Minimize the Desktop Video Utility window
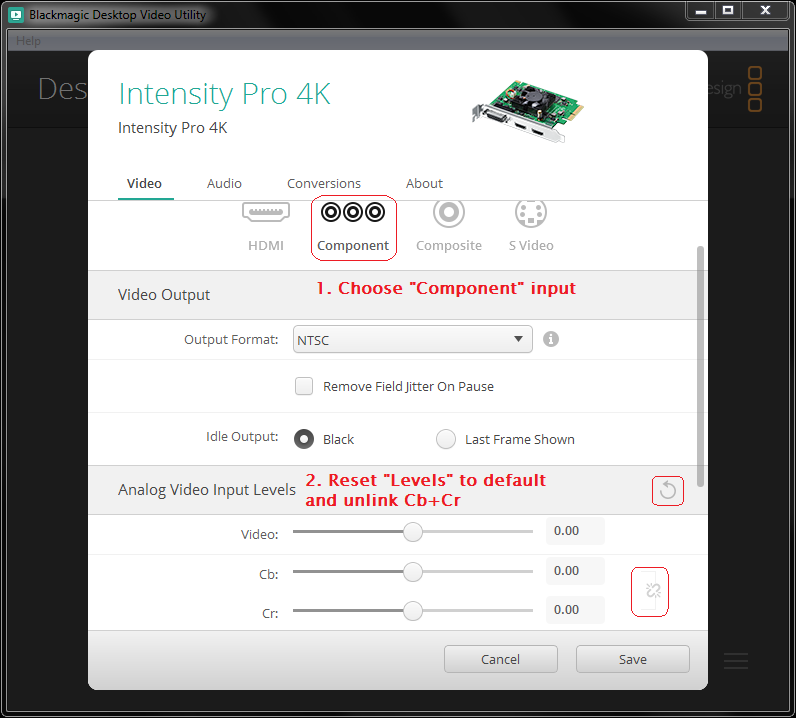This screenshot has width=796, height=718. coord(701,11)
